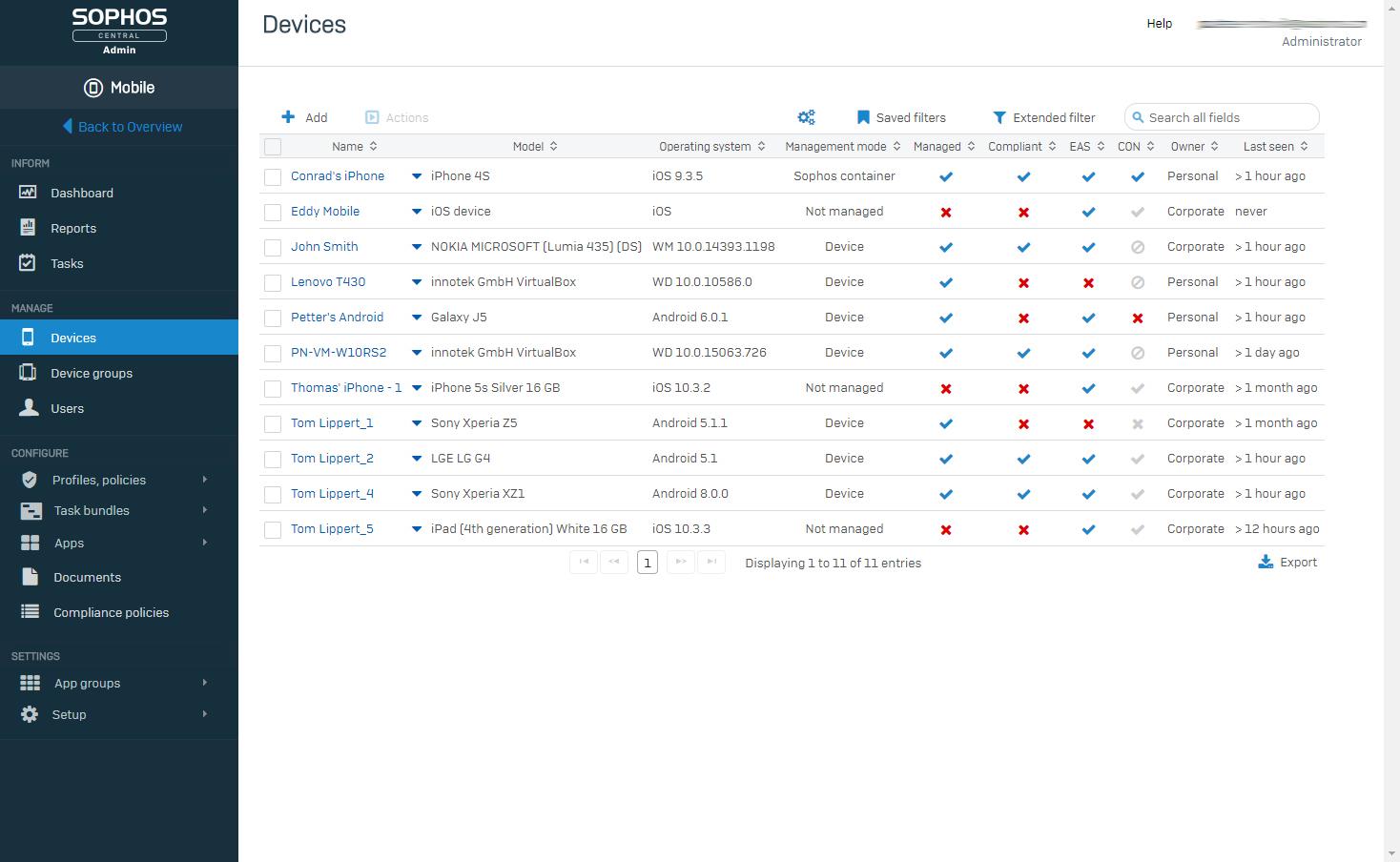Click the Device groups icon

28,373
